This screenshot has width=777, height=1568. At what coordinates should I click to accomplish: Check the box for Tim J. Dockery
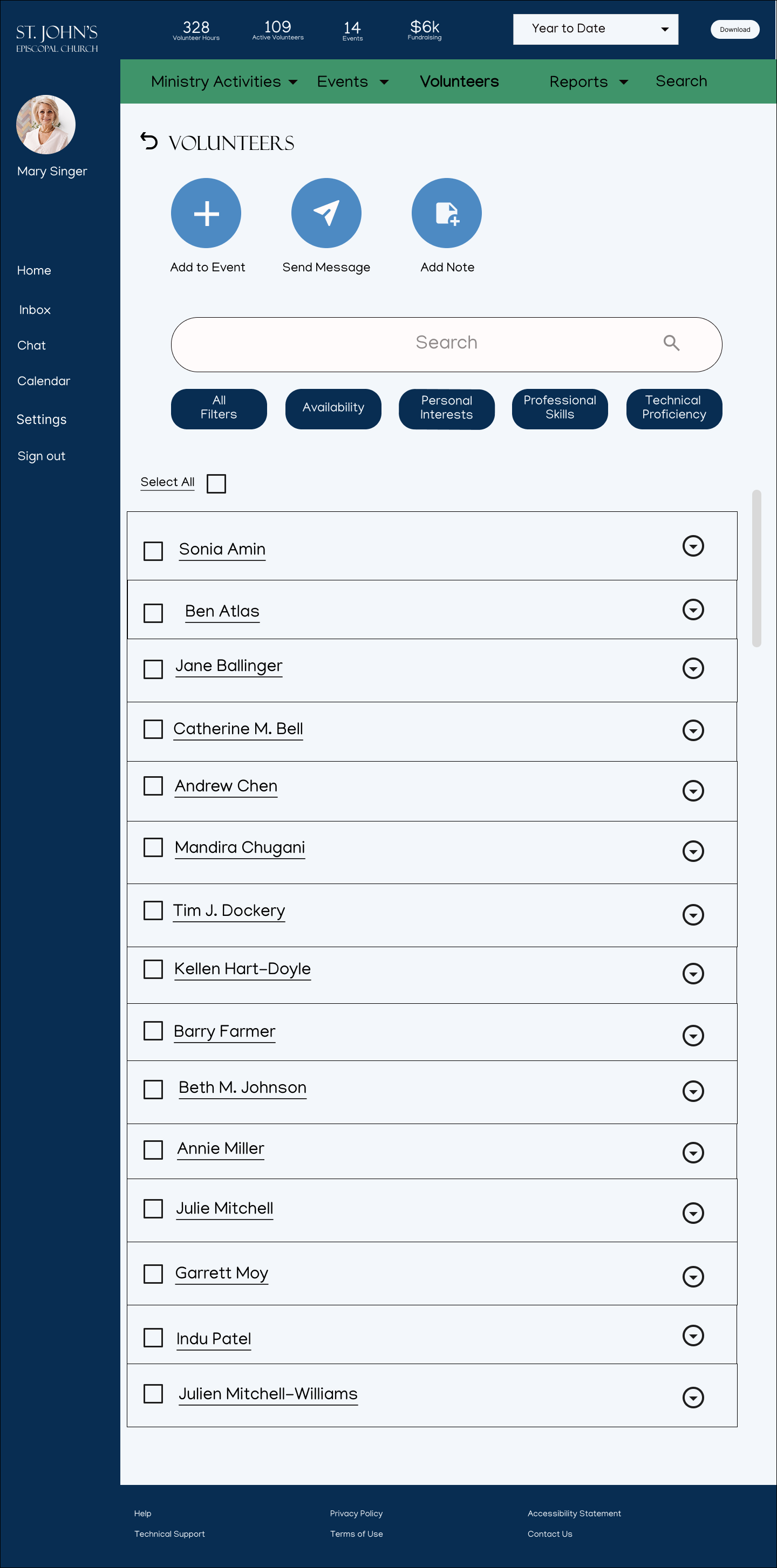pyautogui.click(x=153, y=910)
